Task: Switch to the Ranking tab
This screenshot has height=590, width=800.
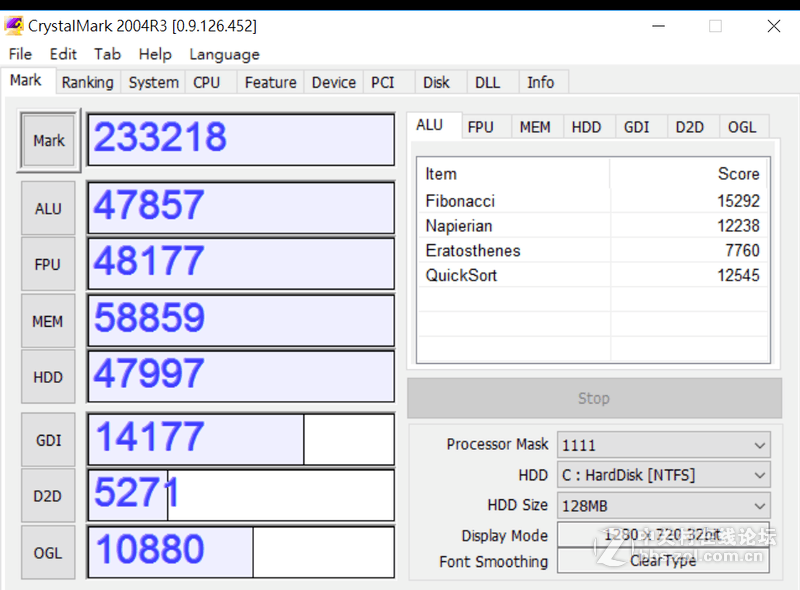Action: pos(87,82)
